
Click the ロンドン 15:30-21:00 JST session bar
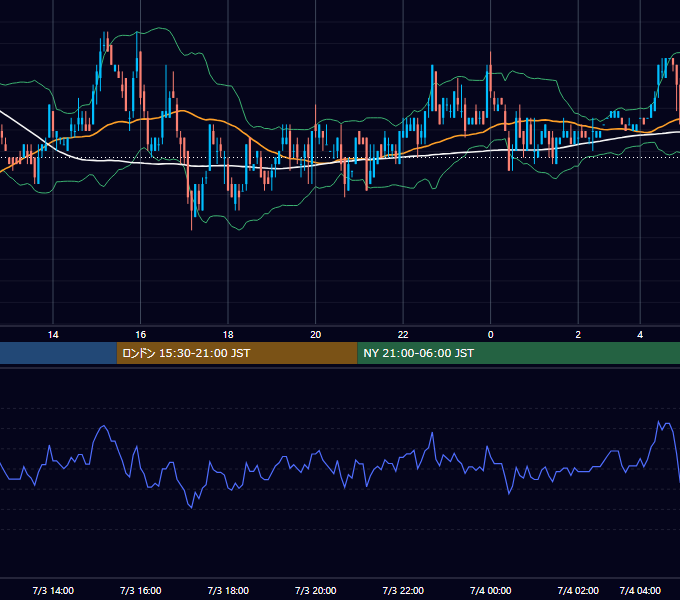pos(237,353)
